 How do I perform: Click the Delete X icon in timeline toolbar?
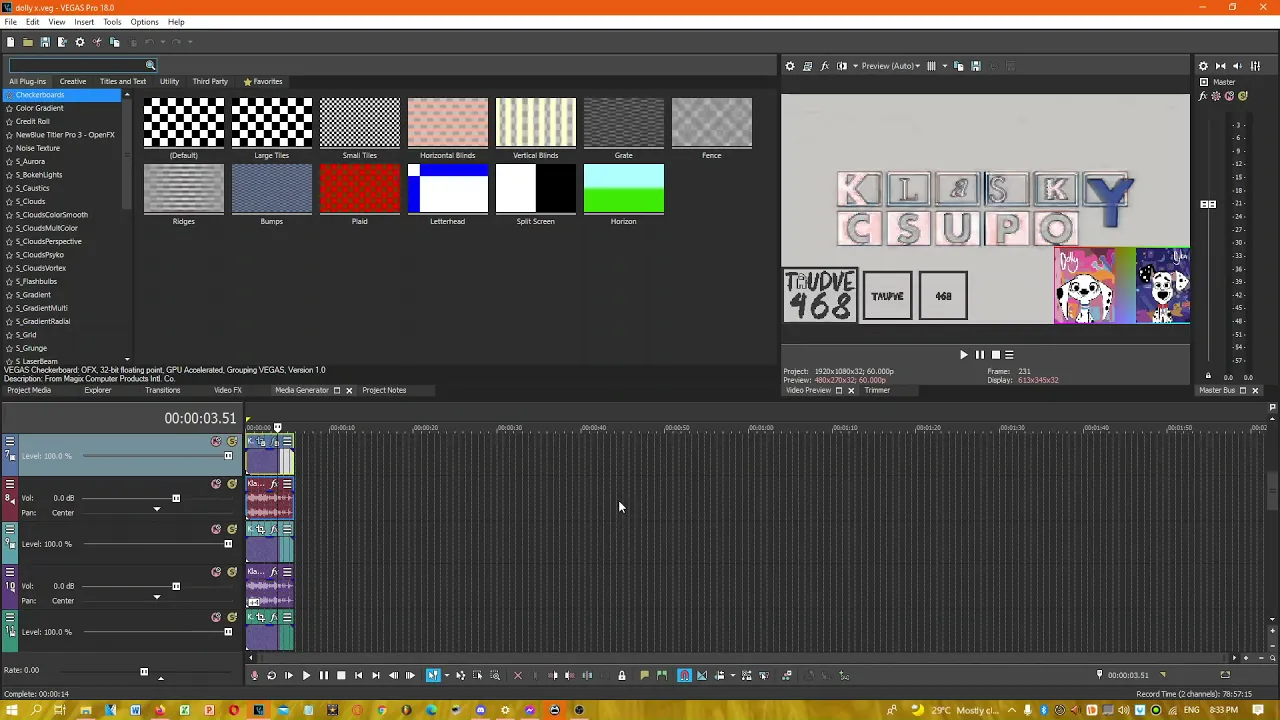[517, 676]
